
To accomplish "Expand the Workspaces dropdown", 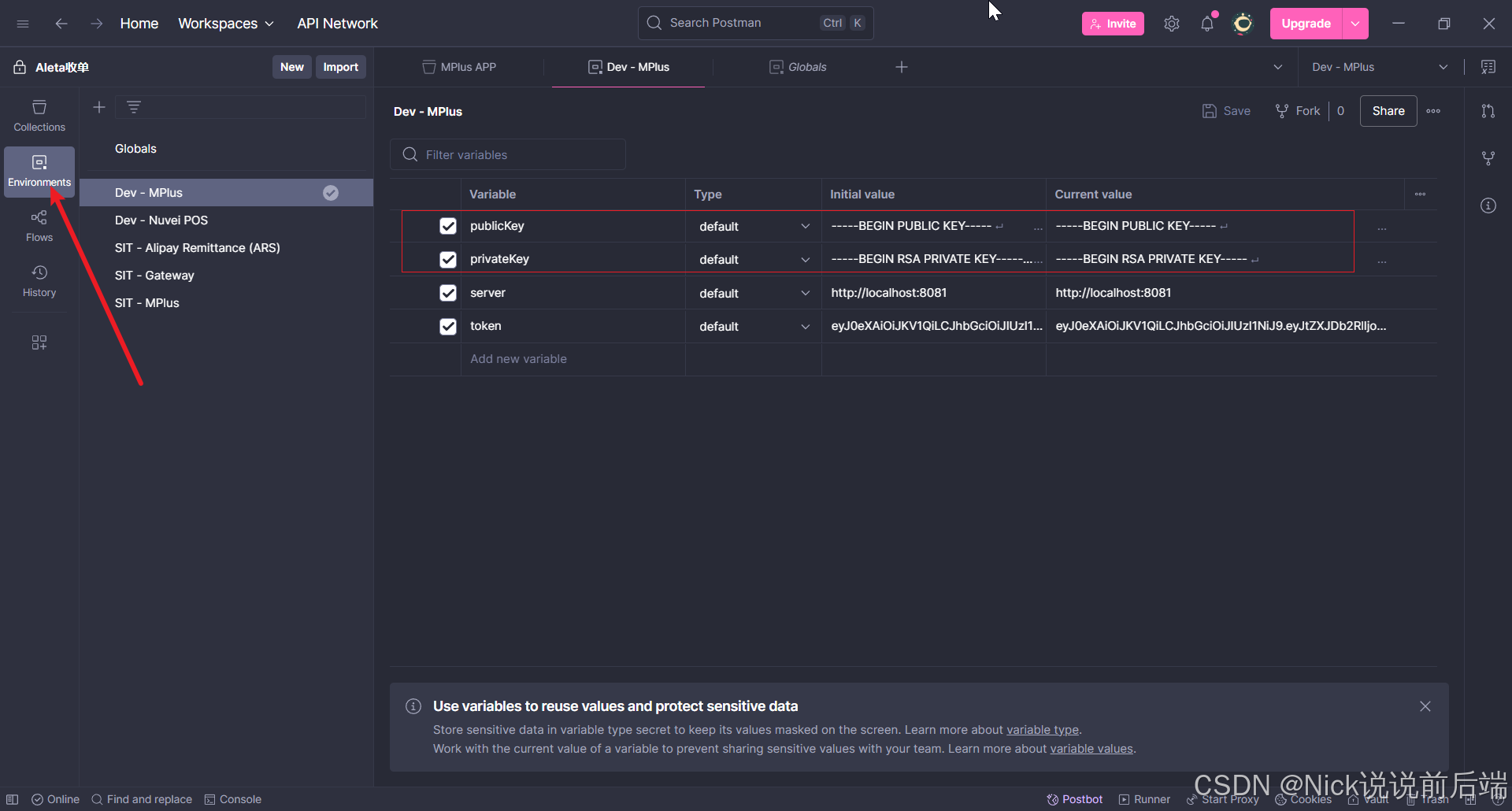I will (226, 24).
